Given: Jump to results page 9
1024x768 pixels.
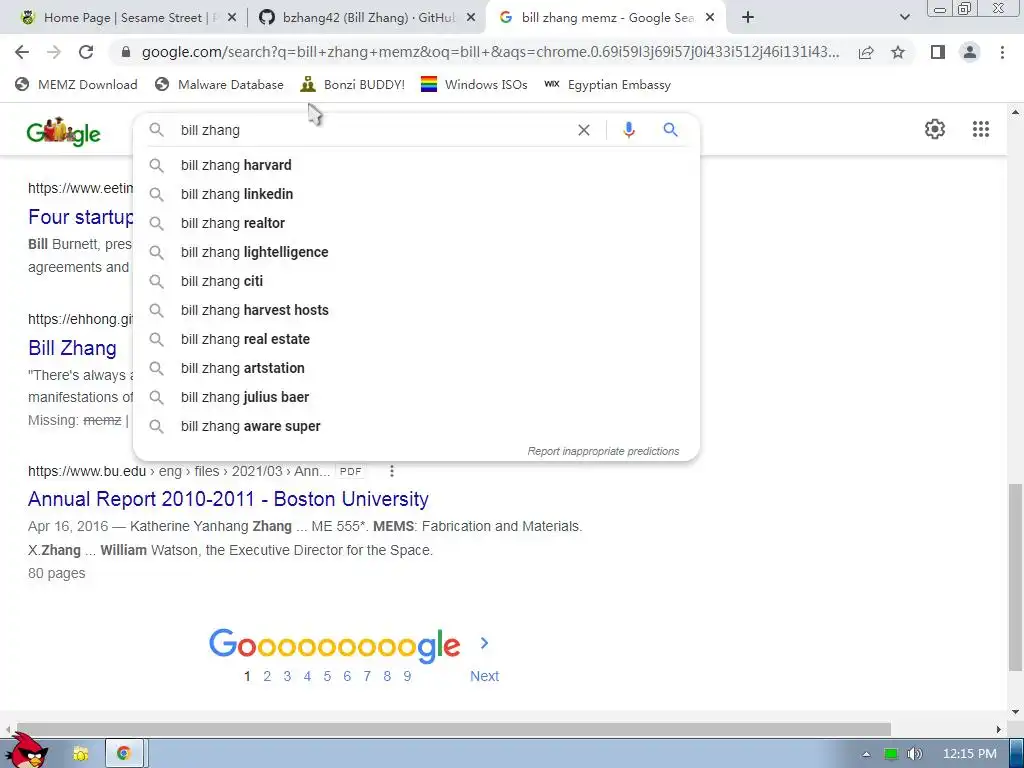Looking at the screenshot, I should coord(407,676).
